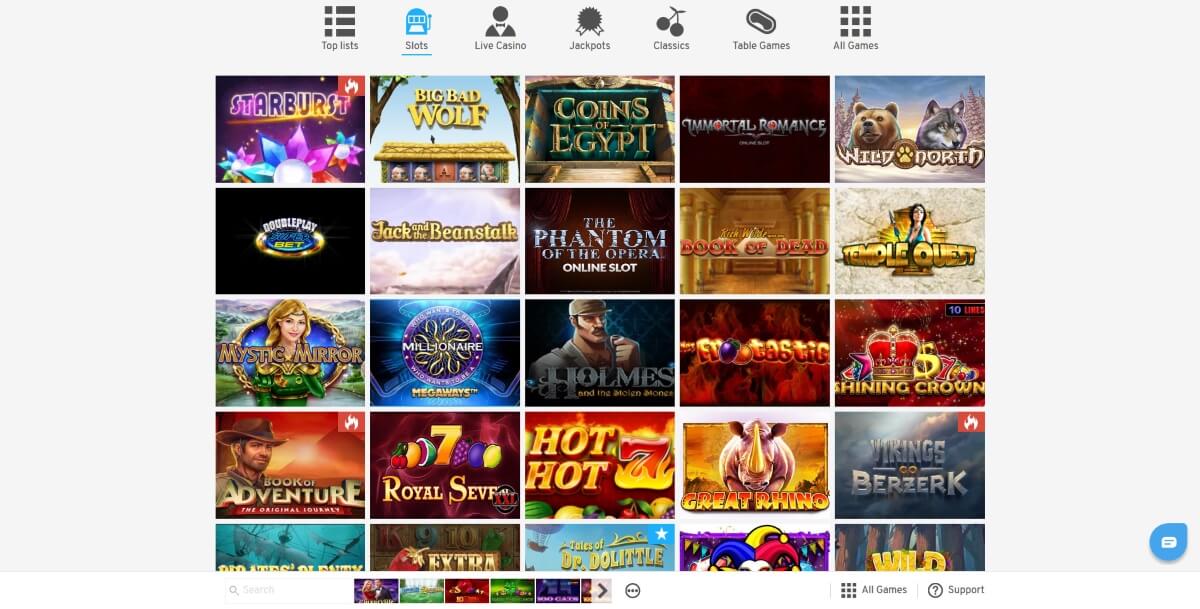Open the Table Games chip icon
The width and height of the screenshot is (1200, 609).
[761, 21]
